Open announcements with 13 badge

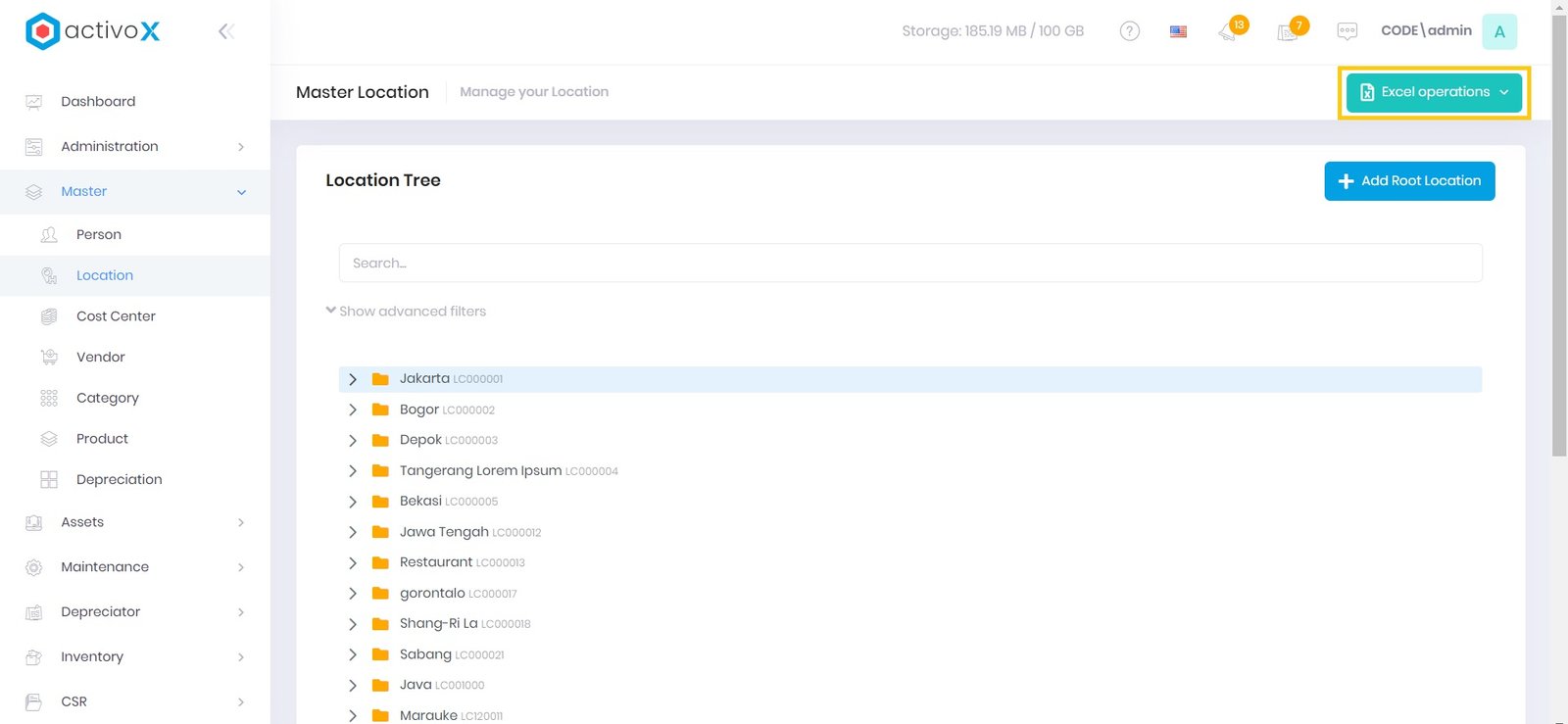coord(1229,31)
